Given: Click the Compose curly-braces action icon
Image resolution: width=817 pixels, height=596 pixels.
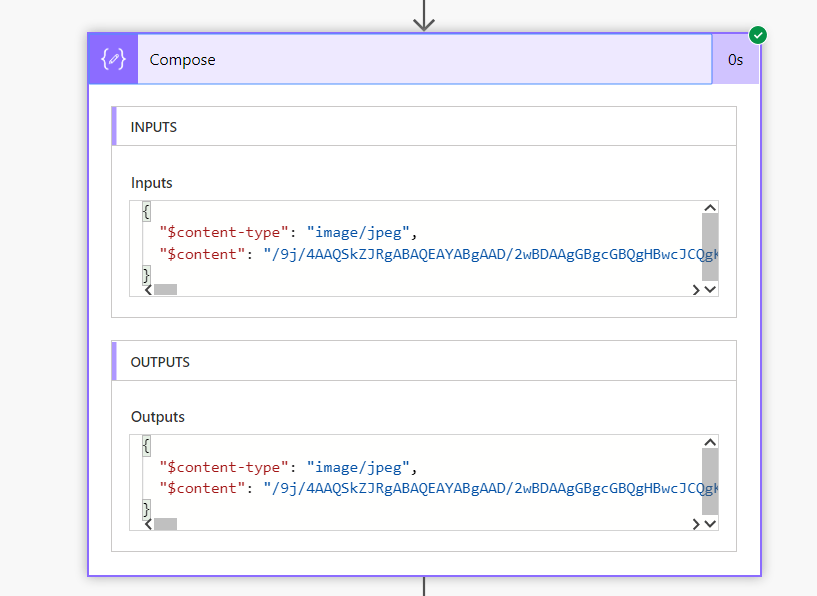Looking at the screenshot, I should [x=113, y=60].
